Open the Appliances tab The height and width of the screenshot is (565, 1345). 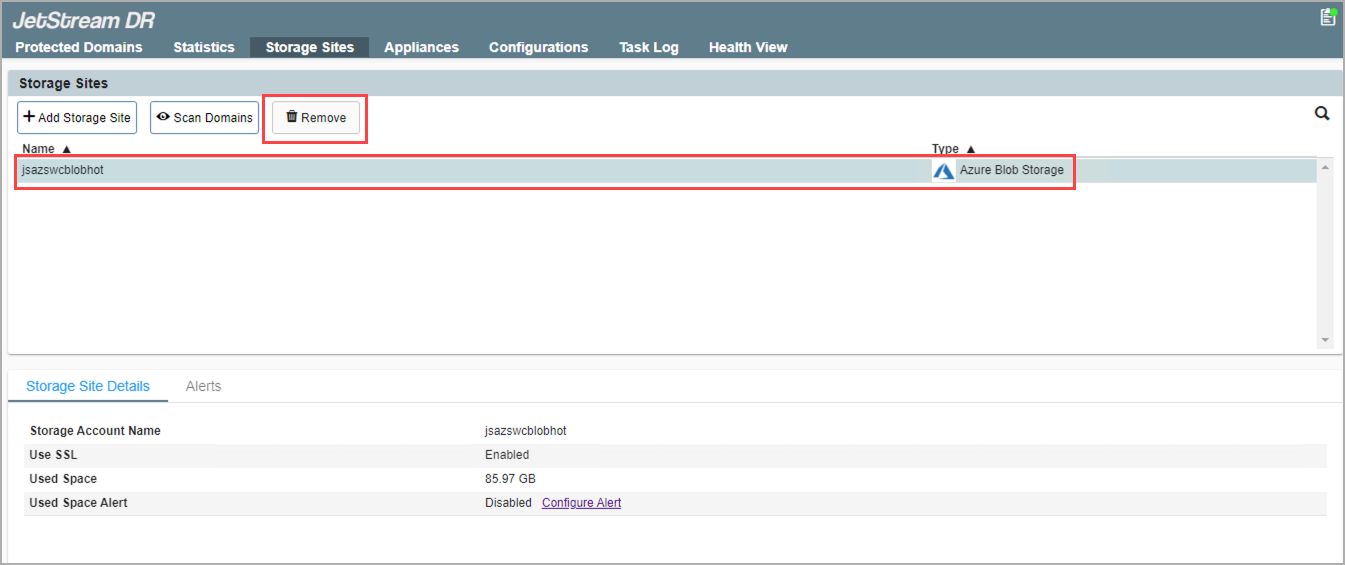[421, 47]
